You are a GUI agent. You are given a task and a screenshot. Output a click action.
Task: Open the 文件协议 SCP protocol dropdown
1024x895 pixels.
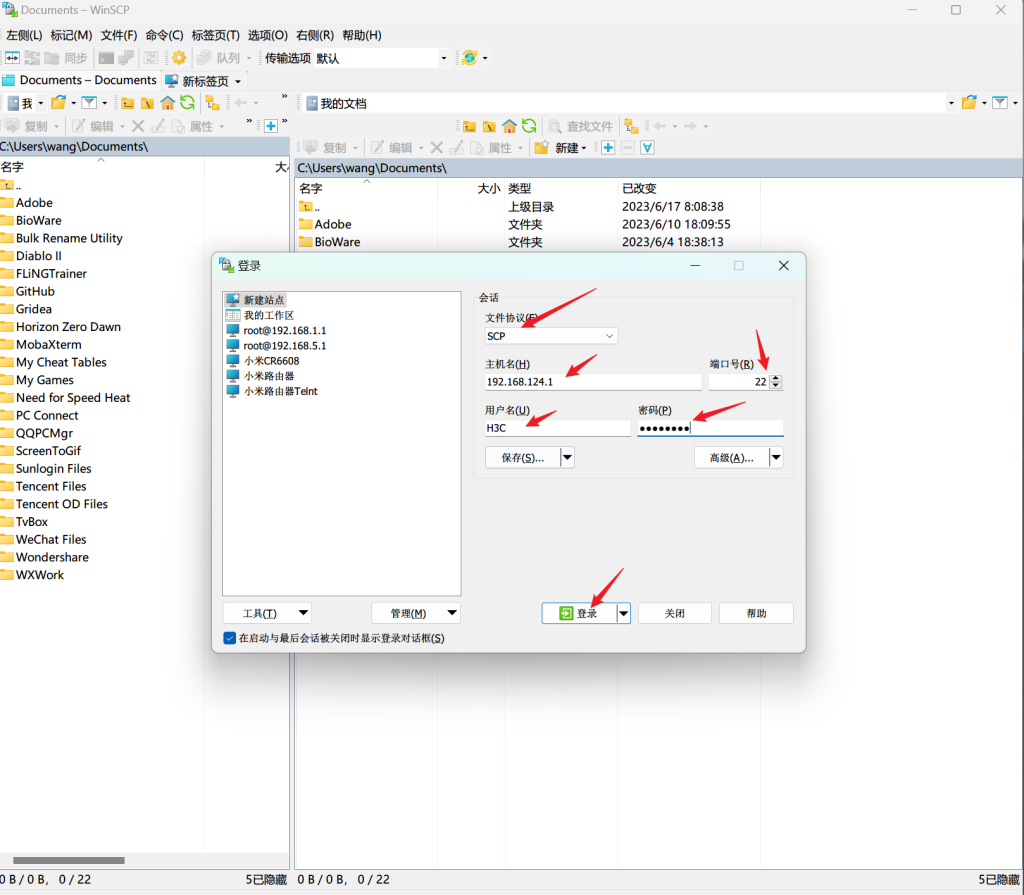click(551, 336)
